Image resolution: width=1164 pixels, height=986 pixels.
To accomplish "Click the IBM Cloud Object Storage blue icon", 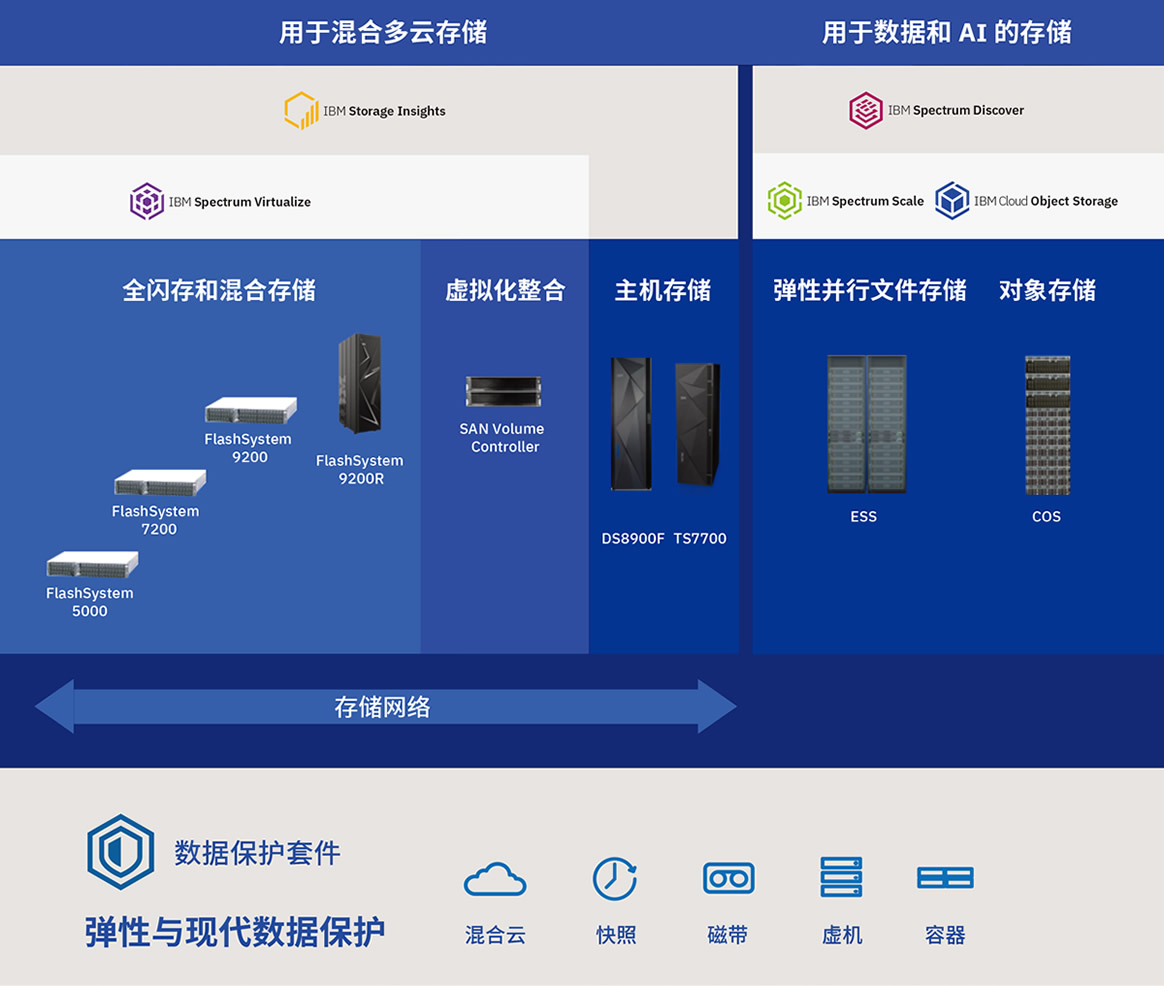I will point(952,200).
